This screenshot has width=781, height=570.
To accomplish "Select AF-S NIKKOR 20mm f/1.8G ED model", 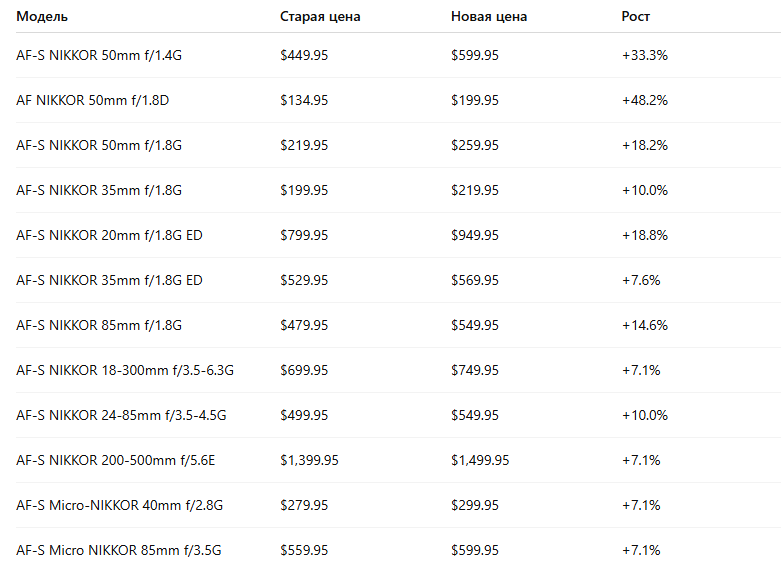I will click(x=109, y=235).
